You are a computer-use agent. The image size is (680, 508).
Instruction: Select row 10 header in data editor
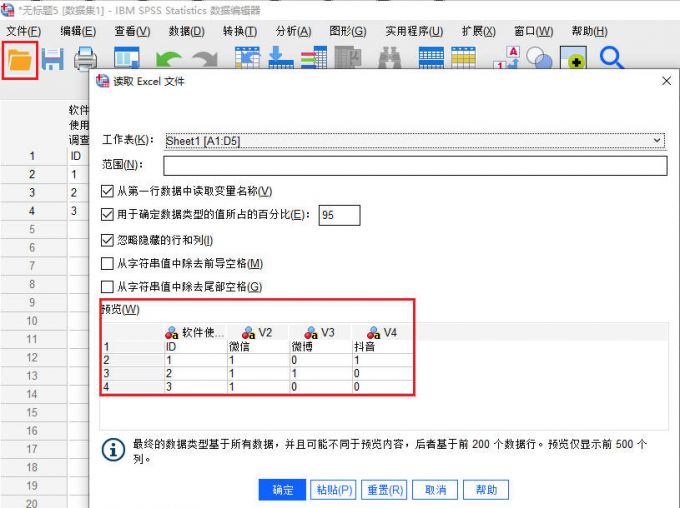pos(32,321)
